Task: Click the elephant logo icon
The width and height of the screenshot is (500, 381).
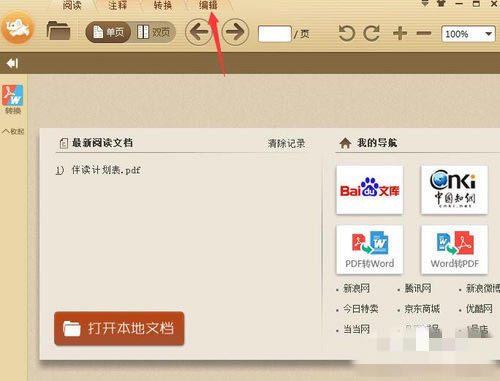Action: [18, 28]
